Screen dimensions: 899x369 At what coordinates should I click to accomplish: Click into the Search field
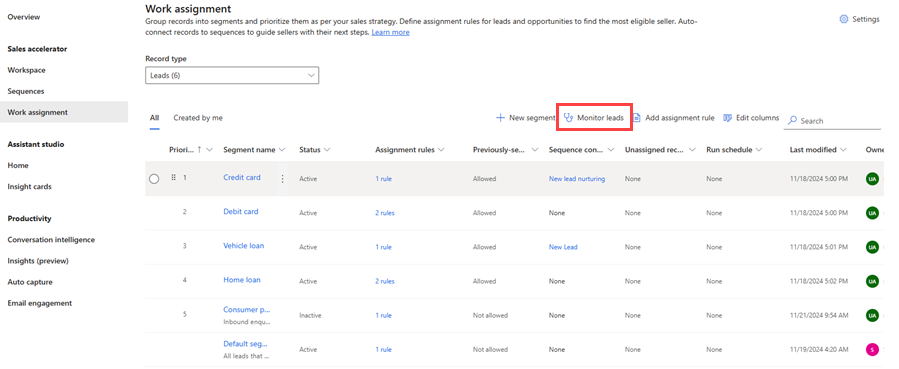[x=832, y=121]
